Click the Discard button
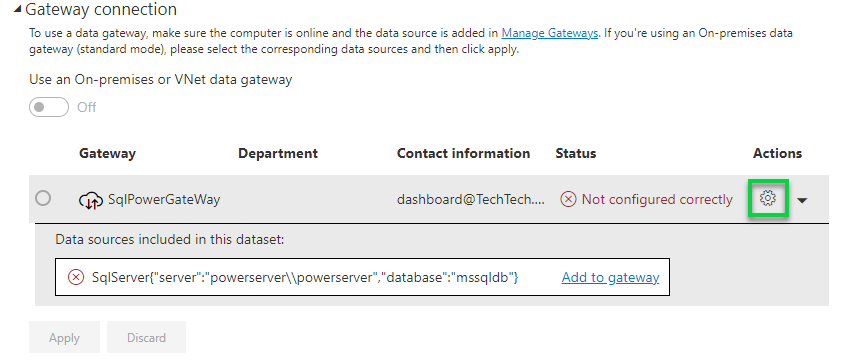851x361 pixels. coord(146,338)
